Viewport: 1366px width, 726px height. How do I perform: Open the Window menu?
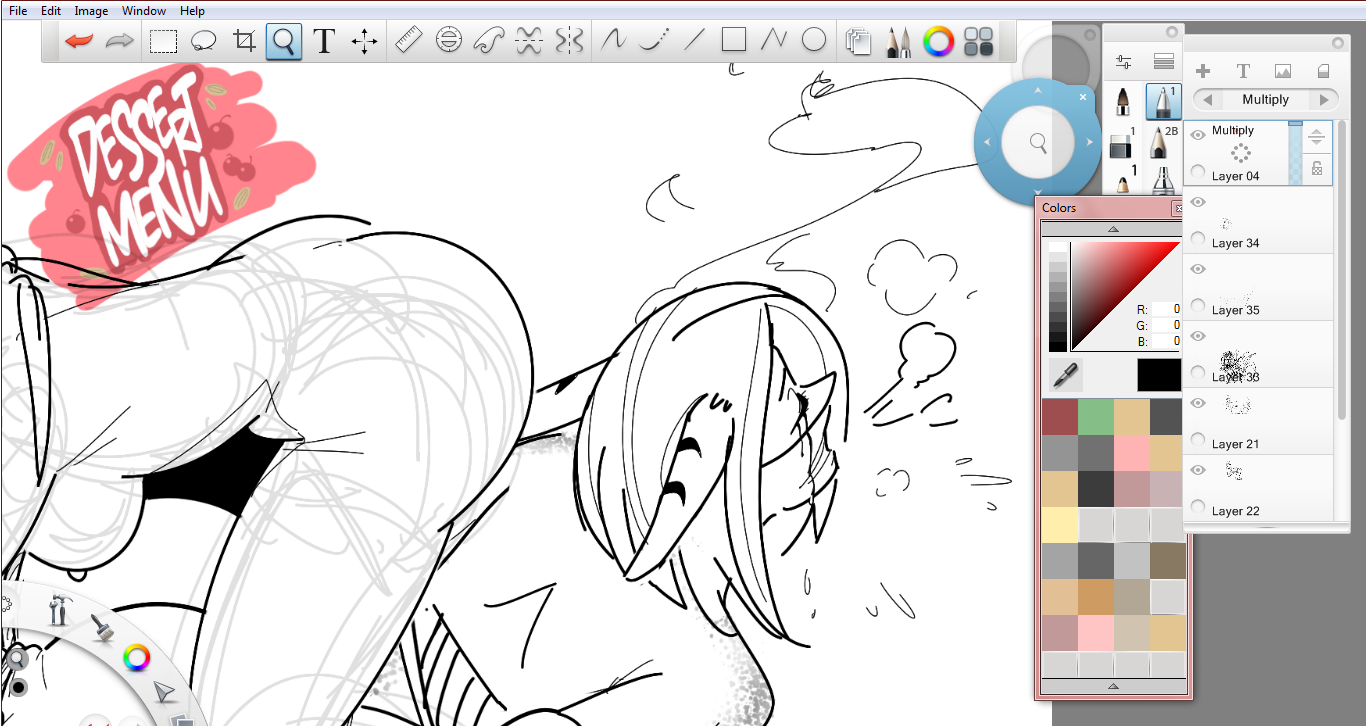[144, 11]
